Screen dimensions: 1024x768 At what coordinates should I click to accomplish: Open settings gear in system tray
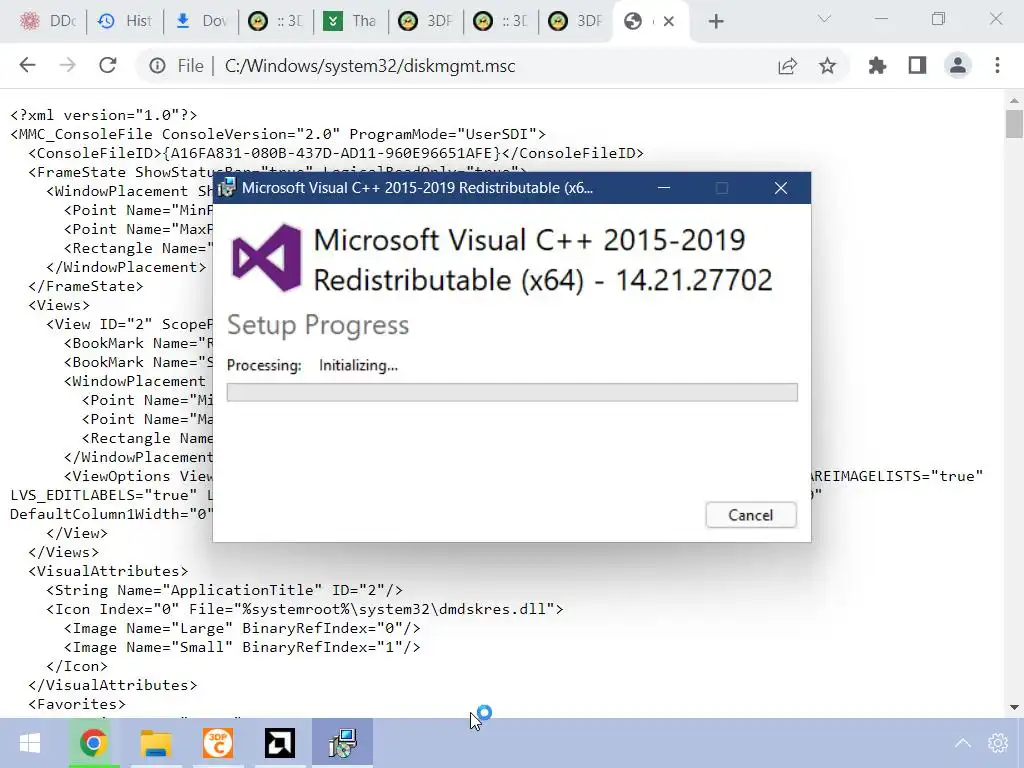[x=998, y=743]
